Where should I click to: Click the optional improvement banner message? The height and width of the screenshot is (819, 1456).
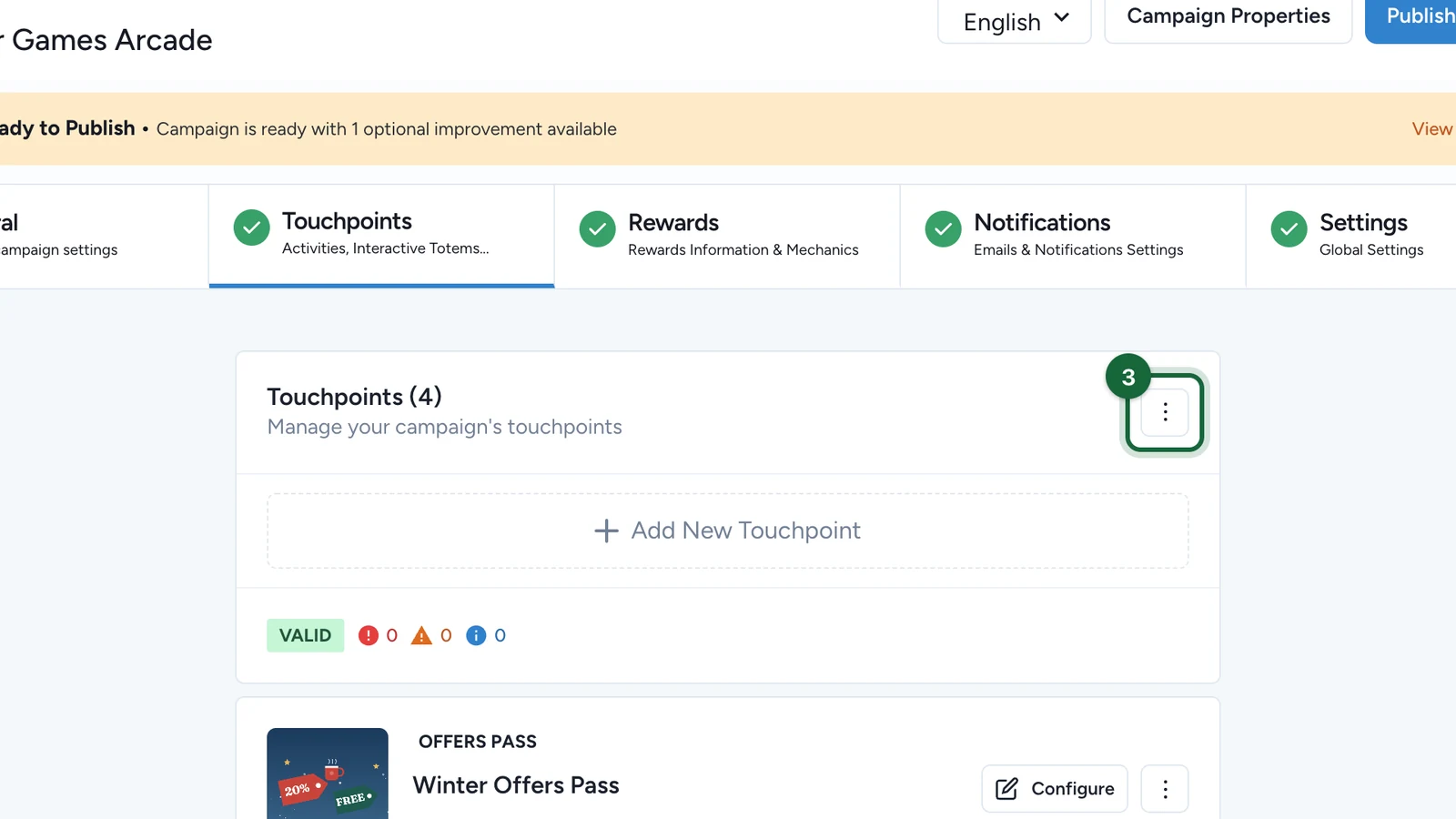[x=386, y=129]
